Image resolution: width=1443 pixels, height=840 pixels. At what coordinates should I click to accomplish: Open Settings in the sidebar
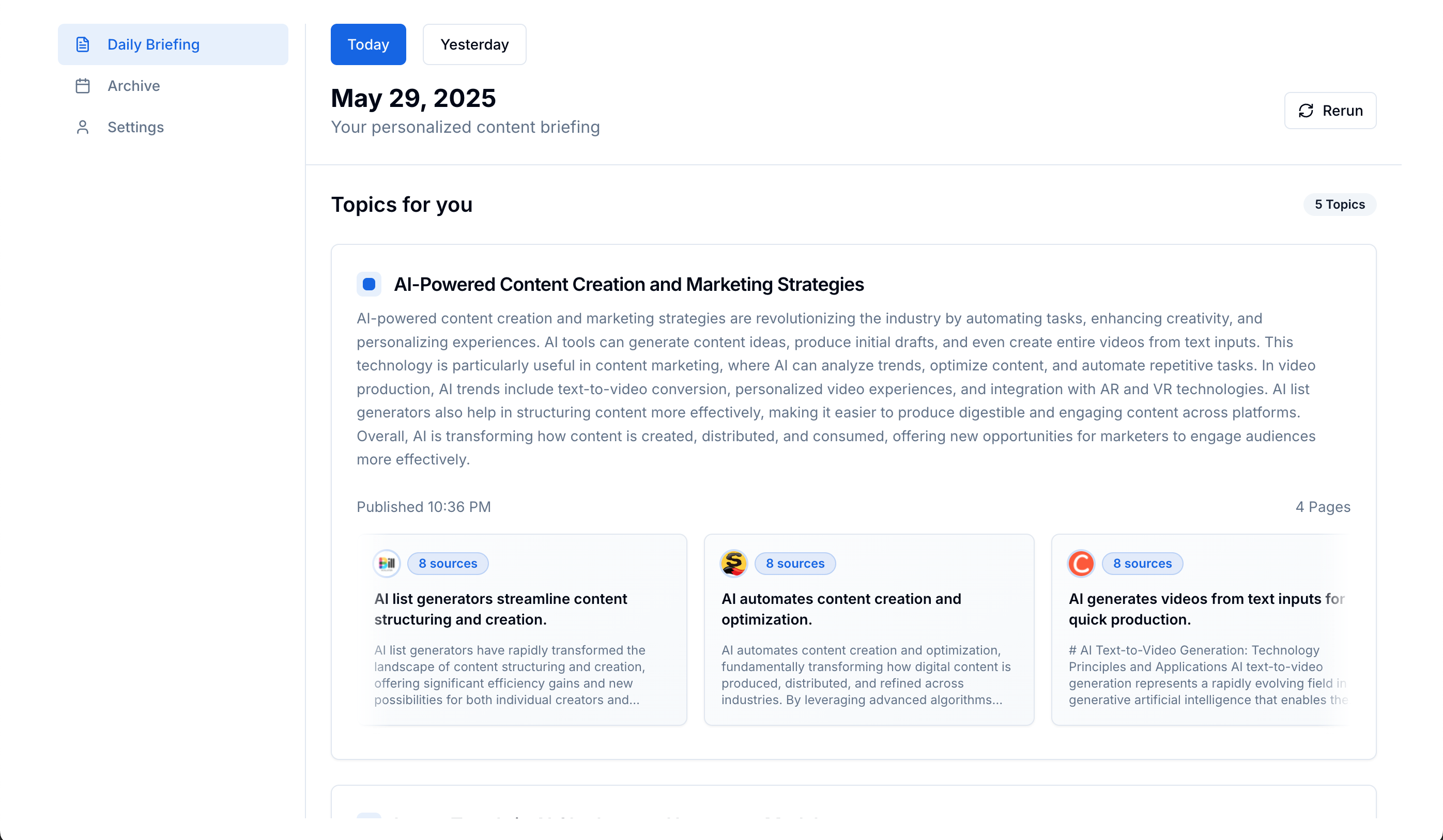135,127
